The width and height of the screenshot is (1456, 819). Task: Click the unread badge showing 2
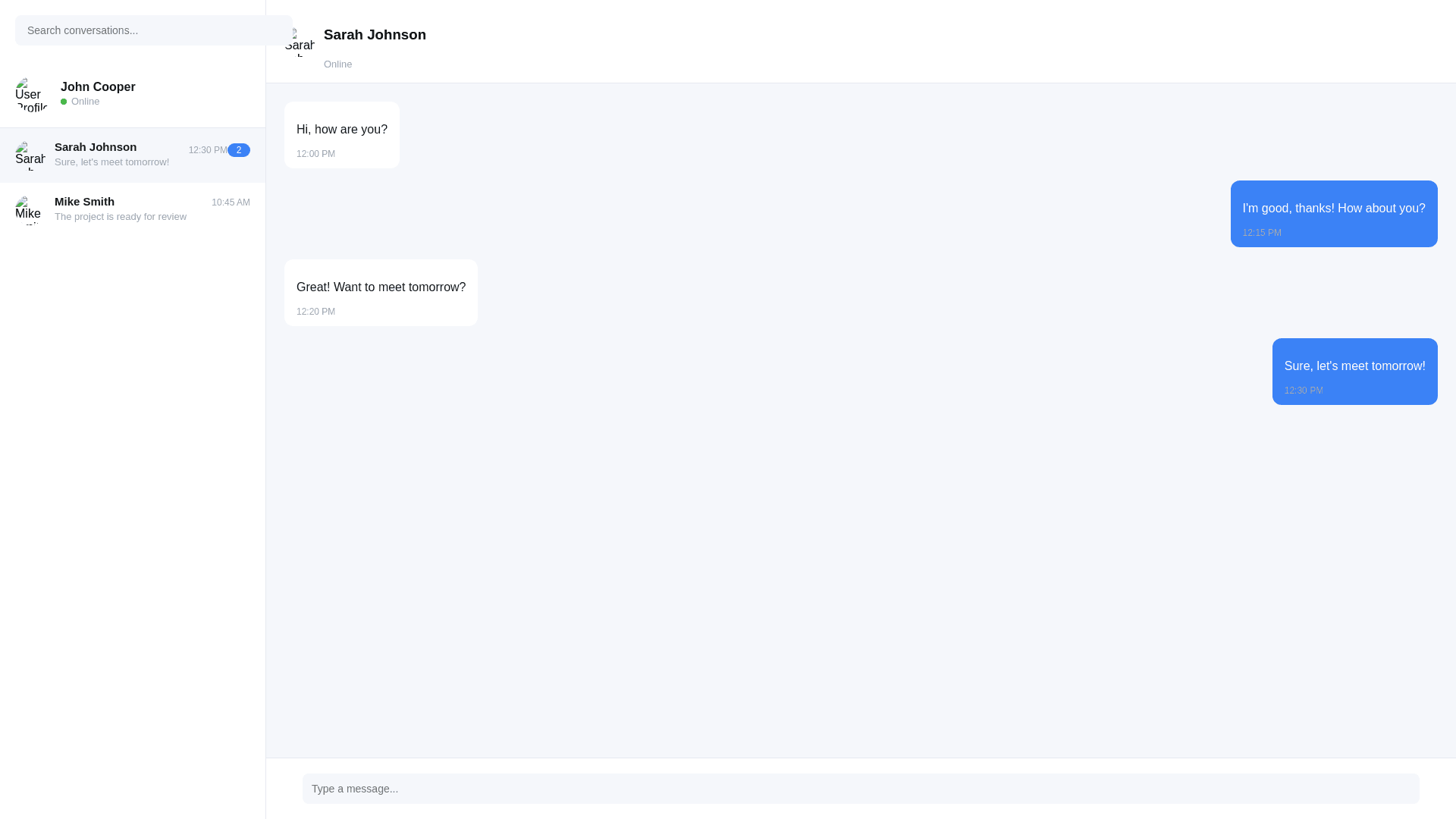tap(239, 150)
